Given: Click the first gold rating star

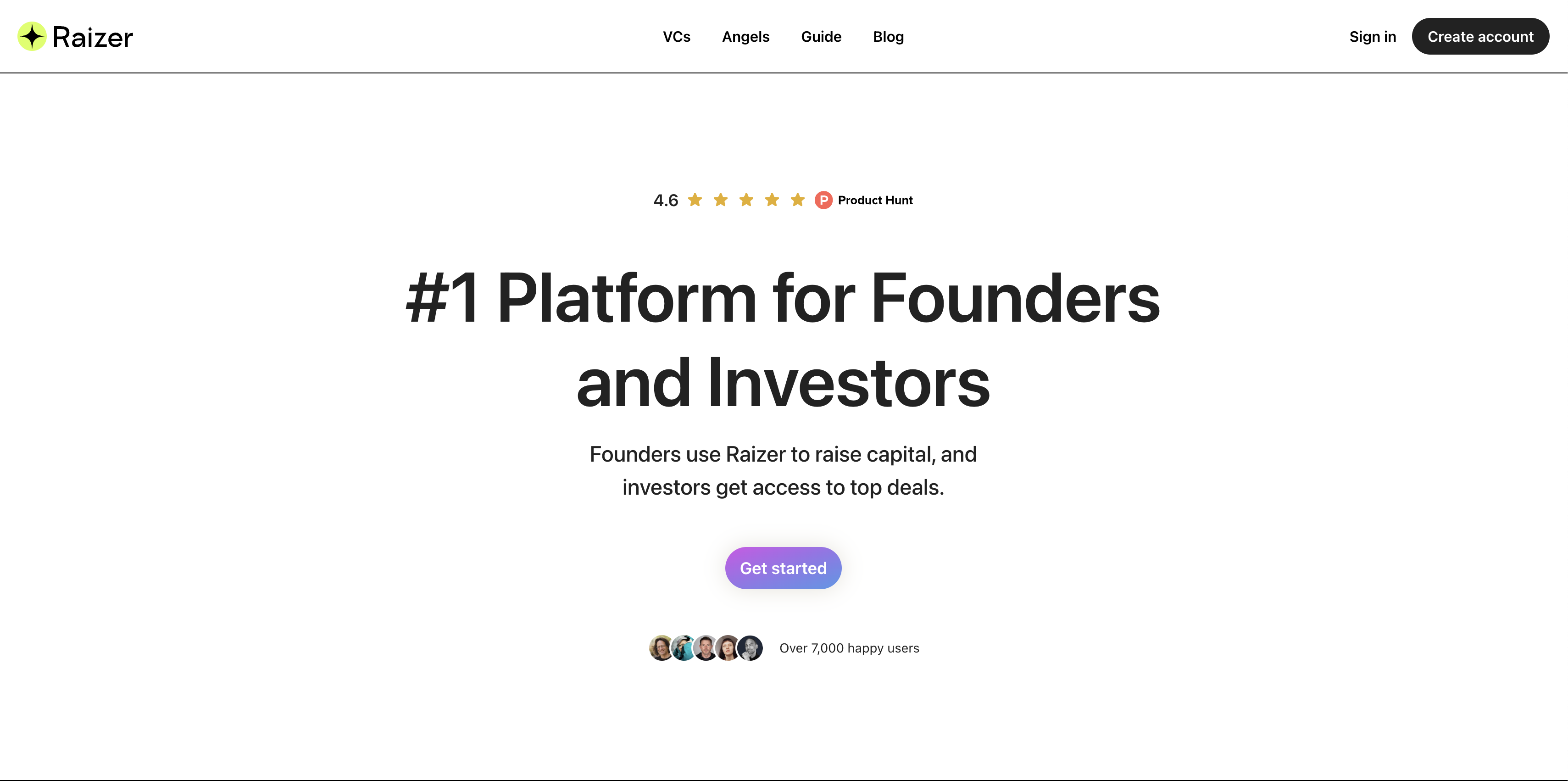Looking at the screenshot, I should (x=695, y=200).
